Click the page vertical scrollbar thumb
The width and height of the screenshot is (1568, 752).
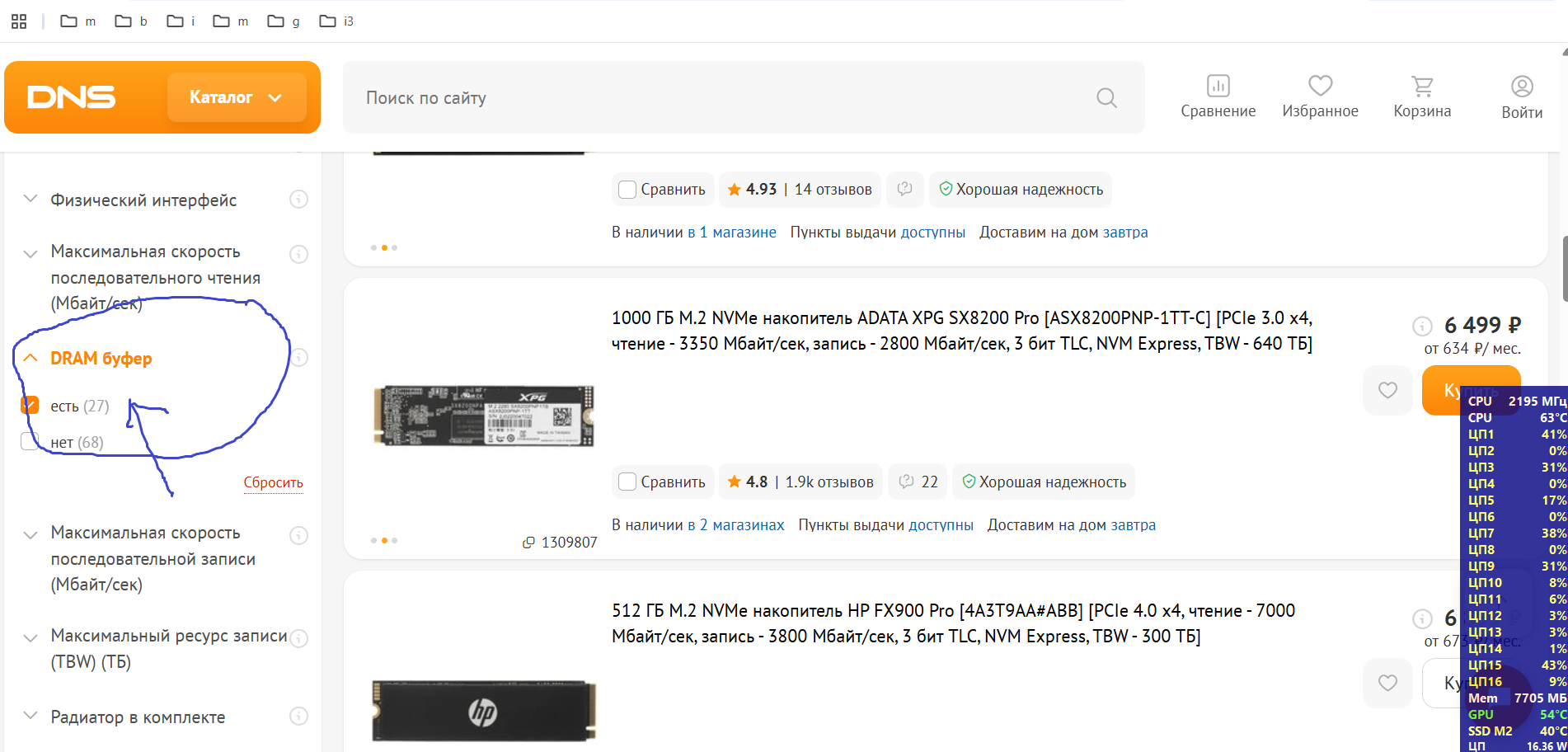tap(1564, 268)
